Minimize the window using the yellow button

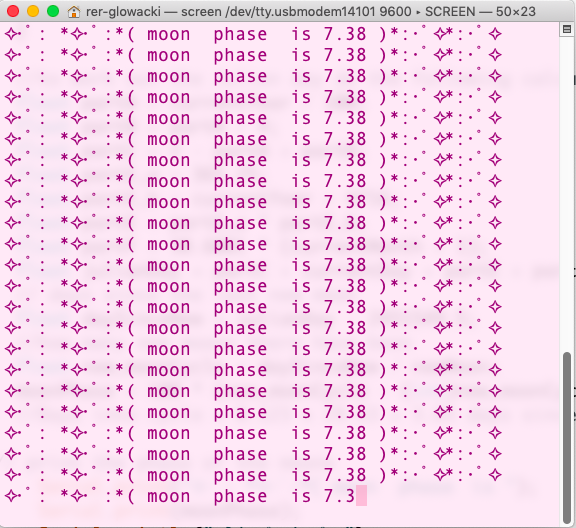pyautogui.click(x=33, y=11)
